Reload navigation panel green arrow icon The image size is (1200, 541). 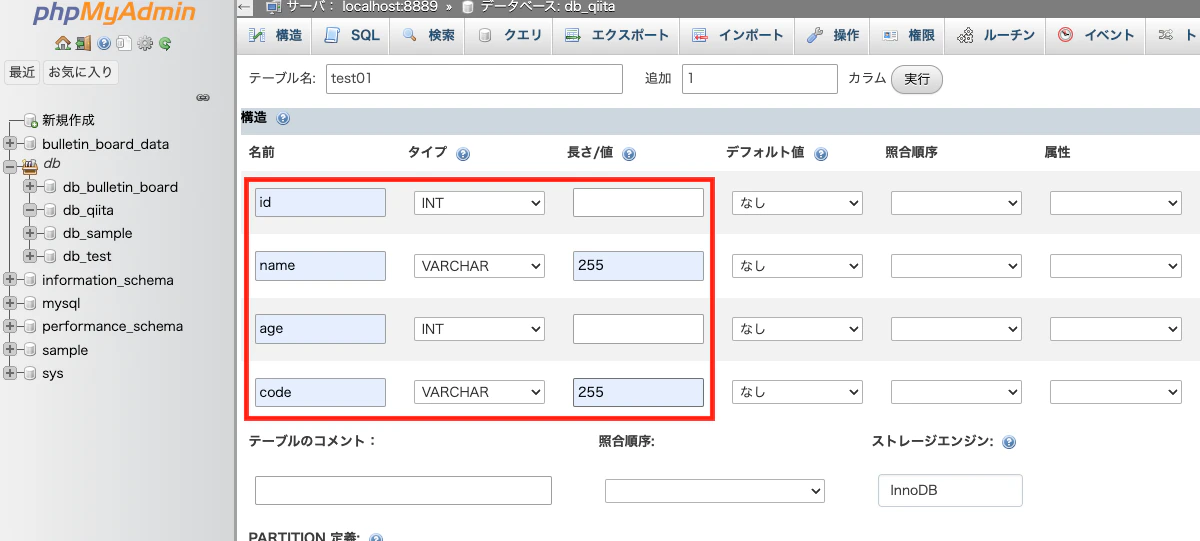point(165,44)
